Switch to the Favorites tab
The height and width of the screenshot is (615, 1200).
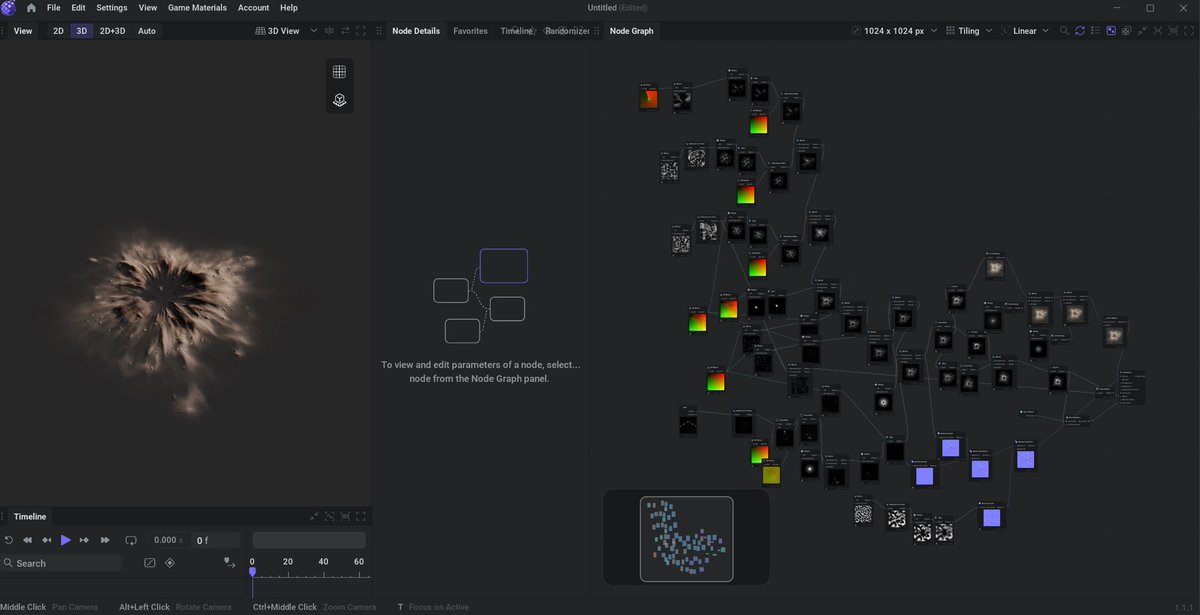pyautogui.click(x=470, y=30)
